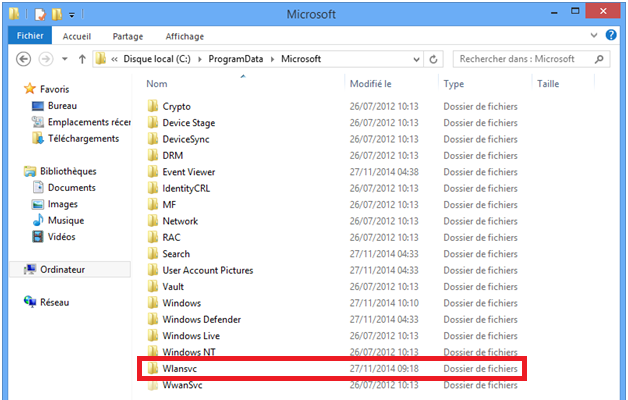Select the 'Windows NT' folder name
Viewport: 628px width, 400px height.
[x=189, y=352]
